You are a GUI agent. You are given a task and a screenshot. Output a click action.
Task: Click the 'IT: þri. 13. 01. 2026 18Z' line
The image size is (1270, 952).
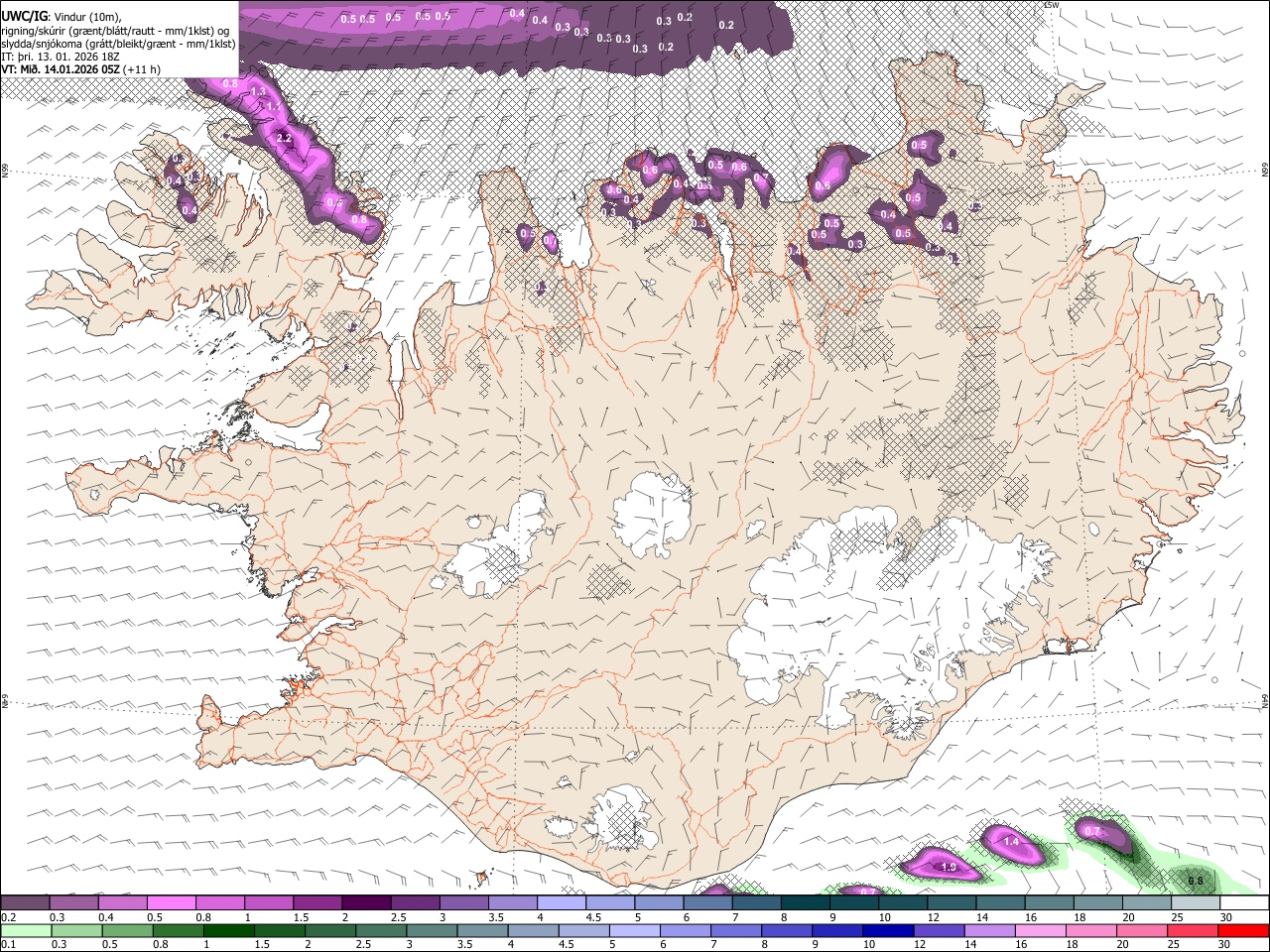tap(62, 57)
